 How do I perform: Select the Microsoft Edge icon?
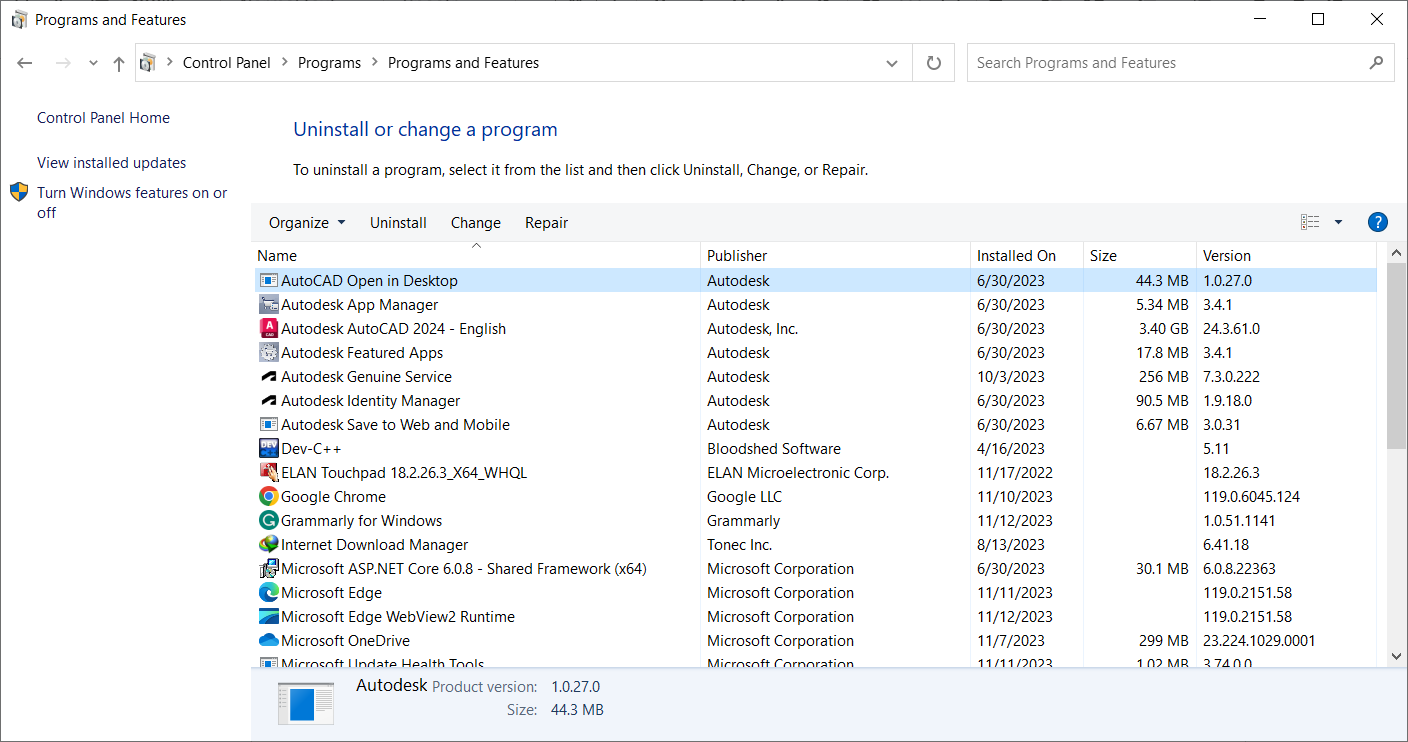(x=270, y=592)
